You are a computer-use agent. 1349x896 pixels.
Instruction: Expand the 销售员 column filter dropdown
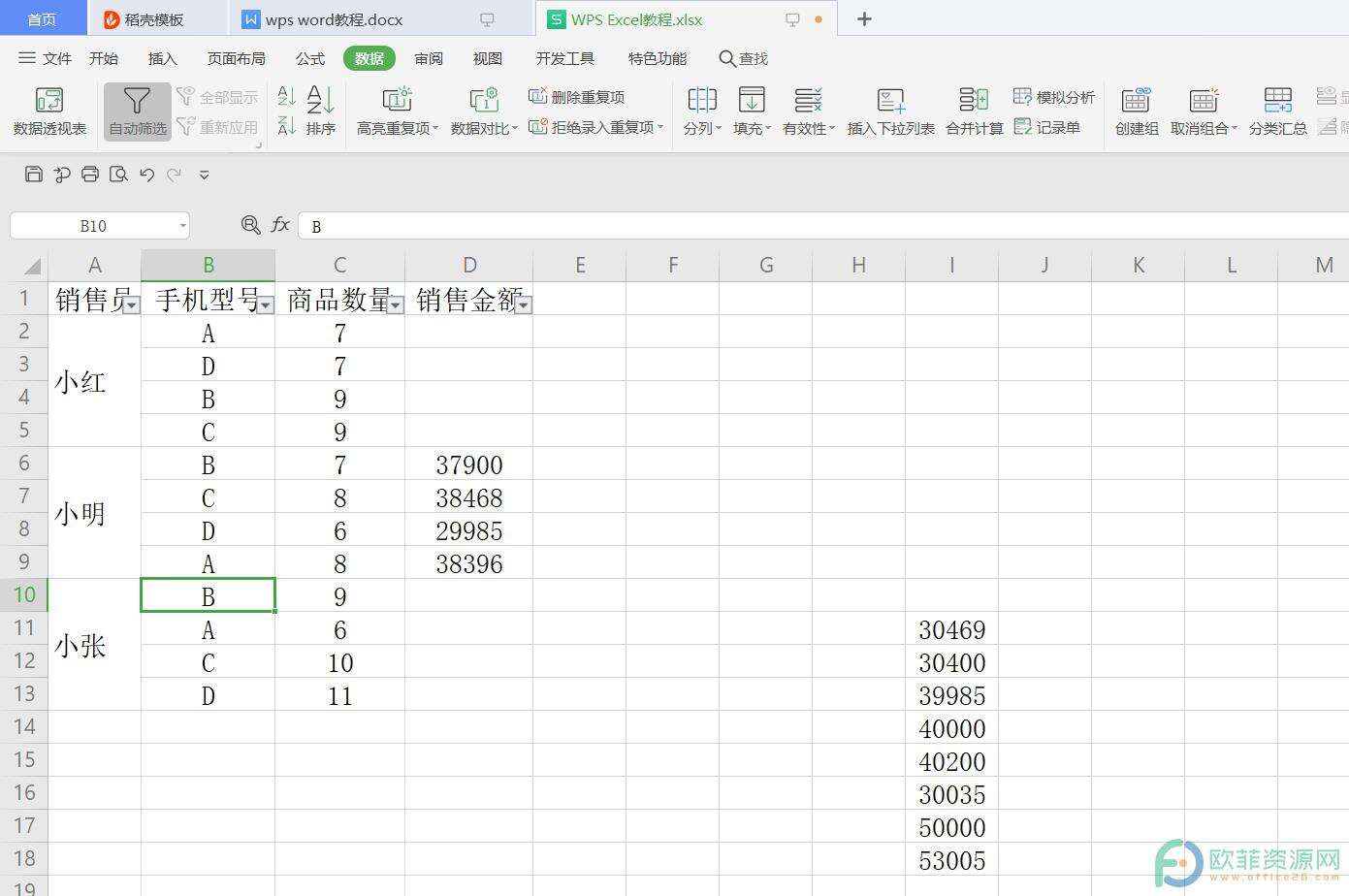[x=132, y=305]
